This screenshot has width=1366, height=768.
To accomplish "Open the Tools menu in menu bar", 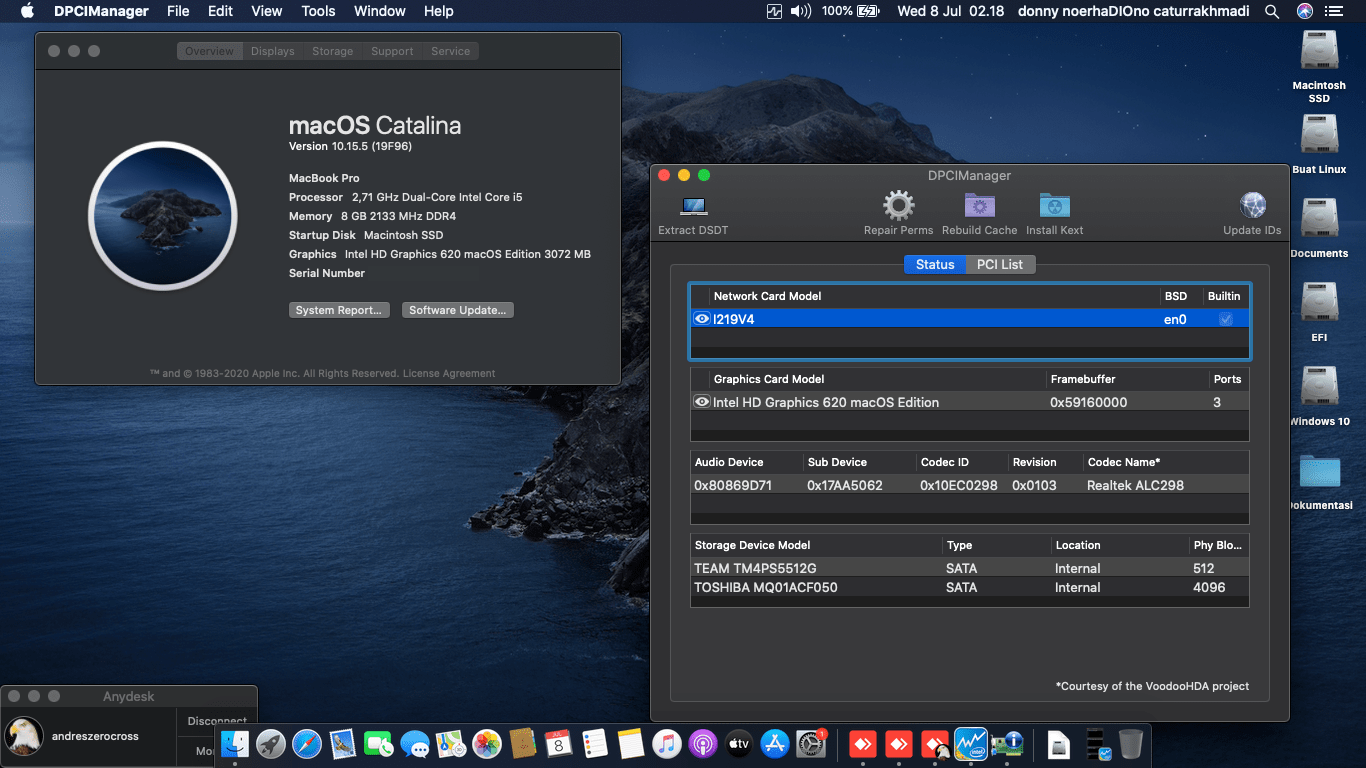I will coord(318,11).
